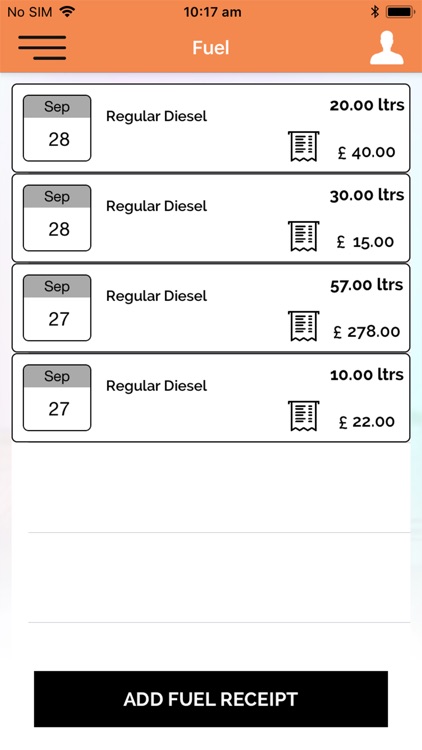The height and width of the screenshot is (750, 422).
Task: Open the 57.00 ltrs fuel entry
Action: pos(211,308)
